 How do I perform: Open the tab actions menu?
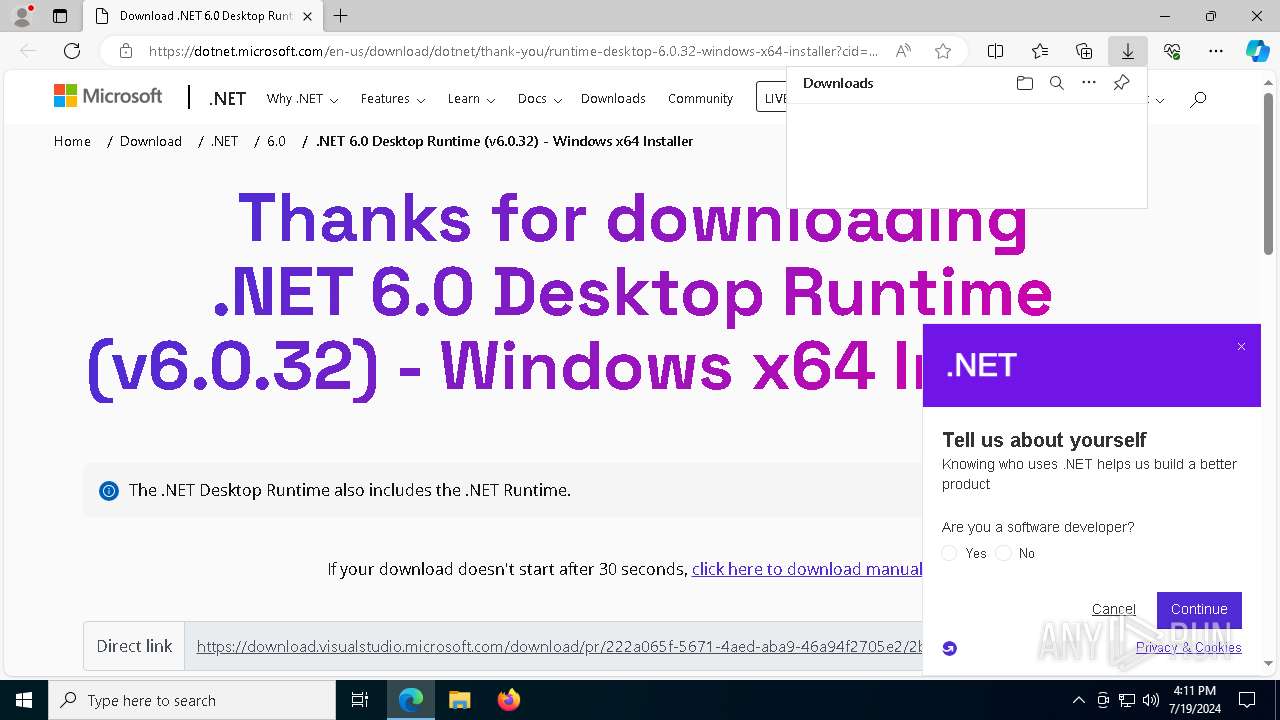[x=60, y=16]
